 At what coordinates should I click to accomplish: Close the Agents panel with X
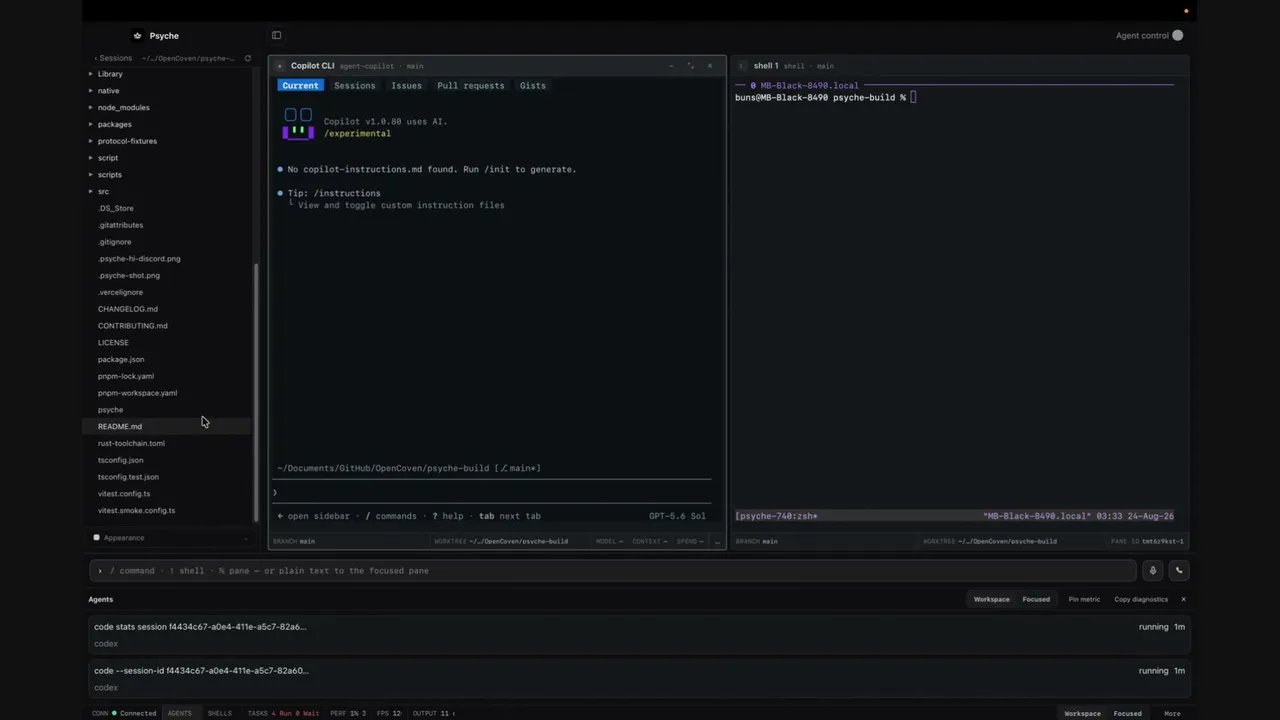pyautogui.click(x=1183, y=599)
